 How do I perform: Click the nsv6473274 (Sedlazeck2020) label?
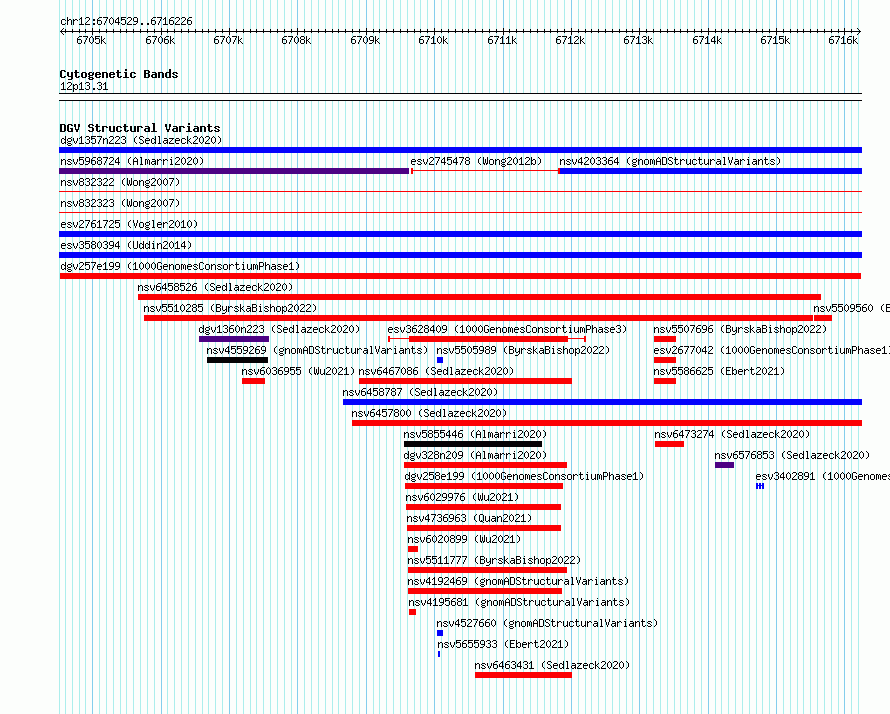[x=732, y=434]
